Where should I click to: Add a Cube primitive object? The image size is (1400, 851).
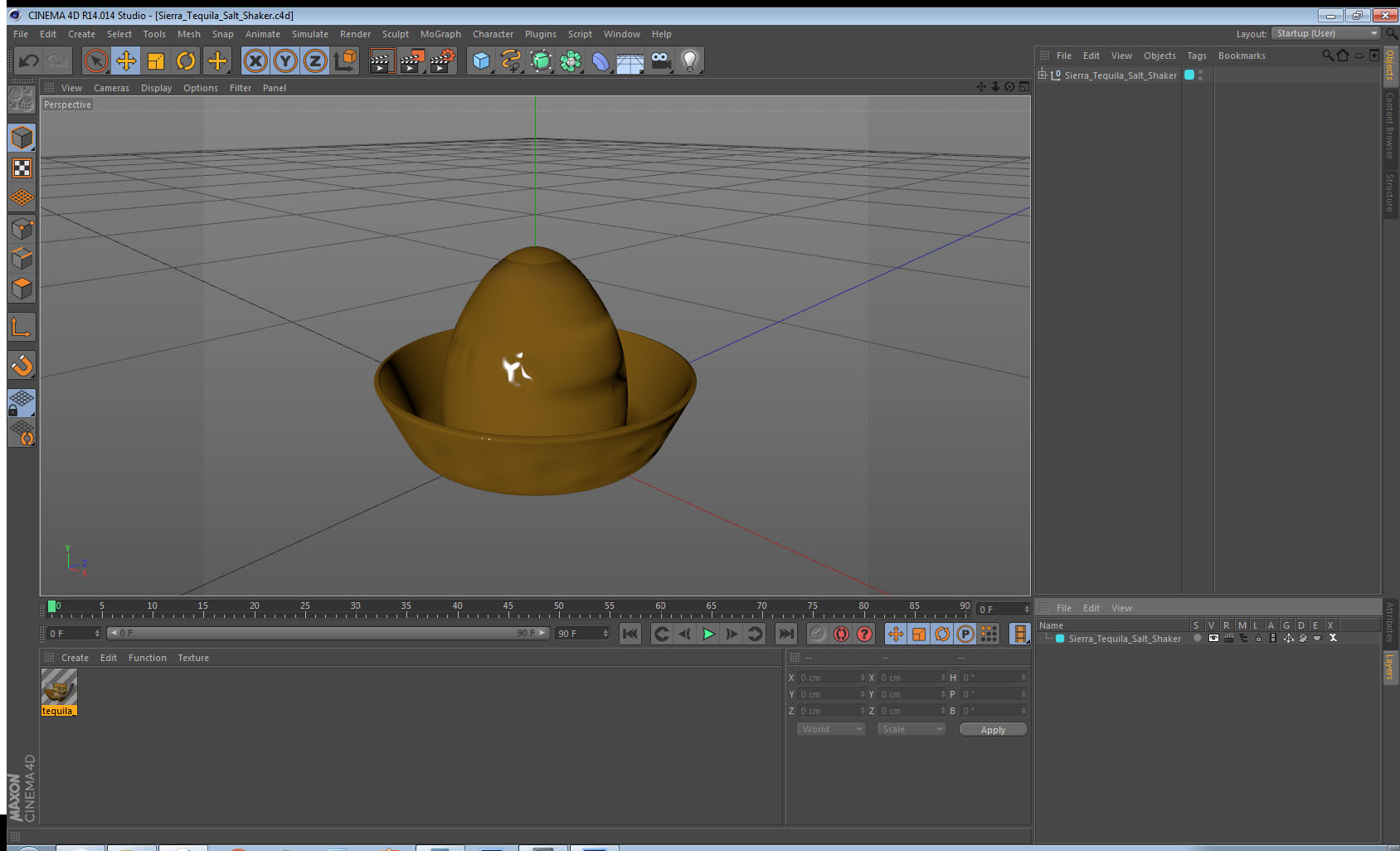pyautogui.click(x=481, y=61)
